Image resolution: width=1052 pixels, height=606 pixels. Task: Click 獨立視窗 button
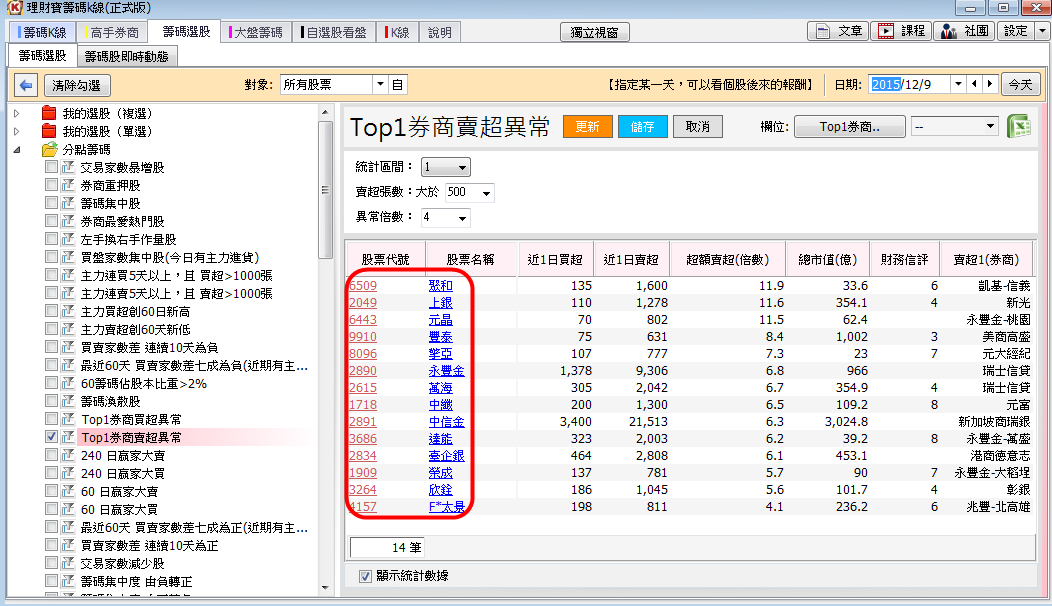(x=594, y=32)
